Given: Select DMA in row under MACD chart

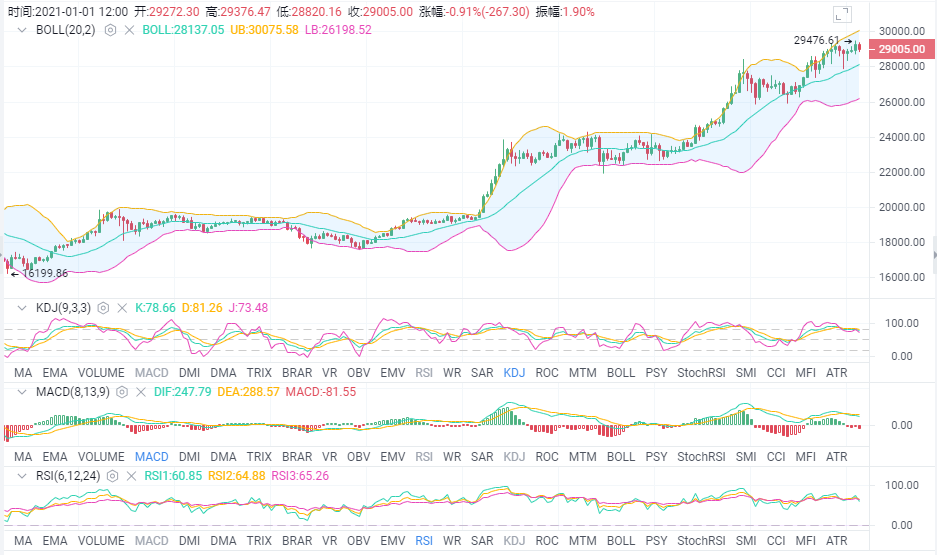Looking at the screenshot, I should (x=223, y=457).
